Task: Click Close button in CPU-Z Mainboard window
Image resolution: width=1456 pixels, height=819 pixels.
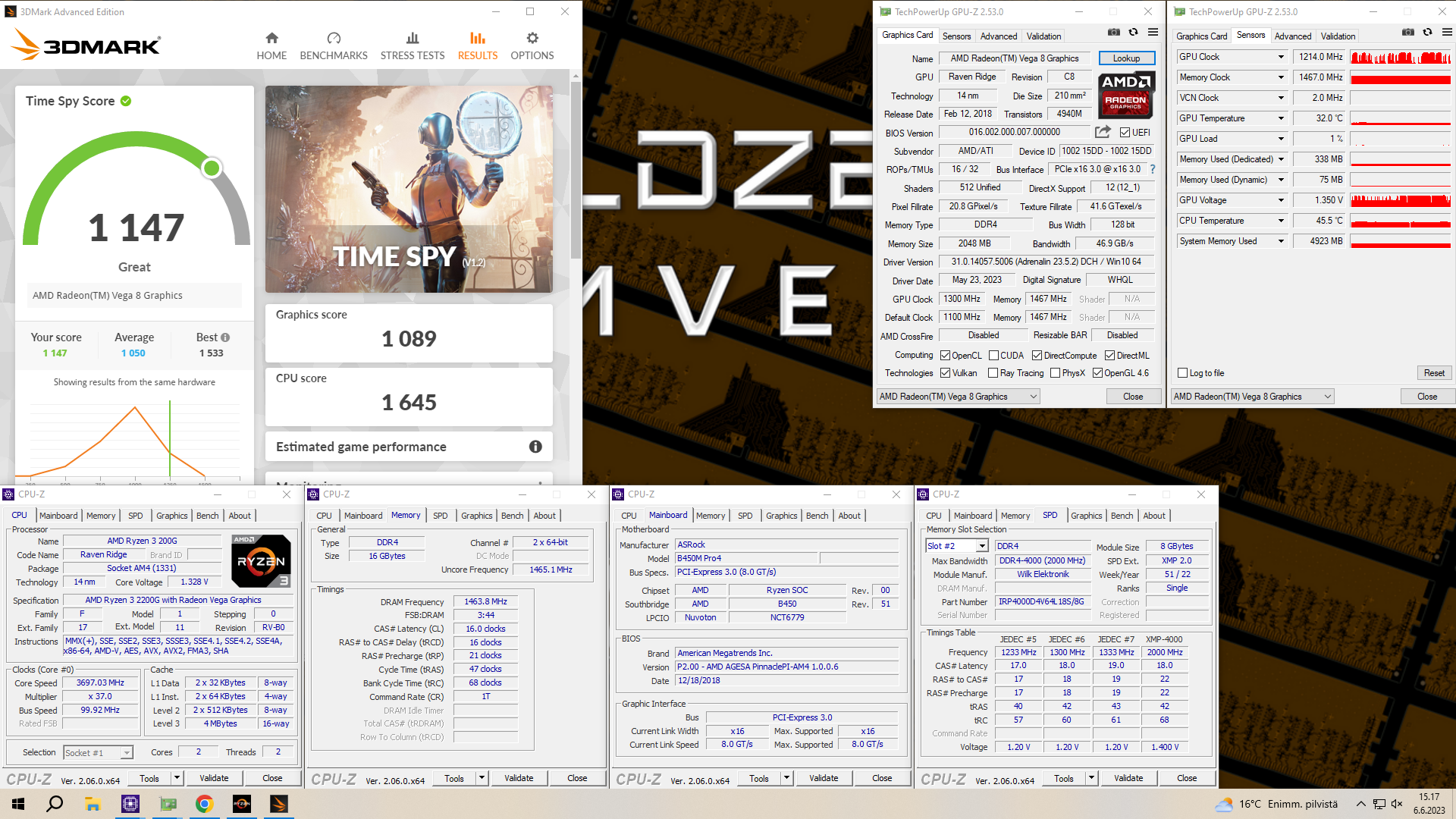Action: [x=882, y=778]
